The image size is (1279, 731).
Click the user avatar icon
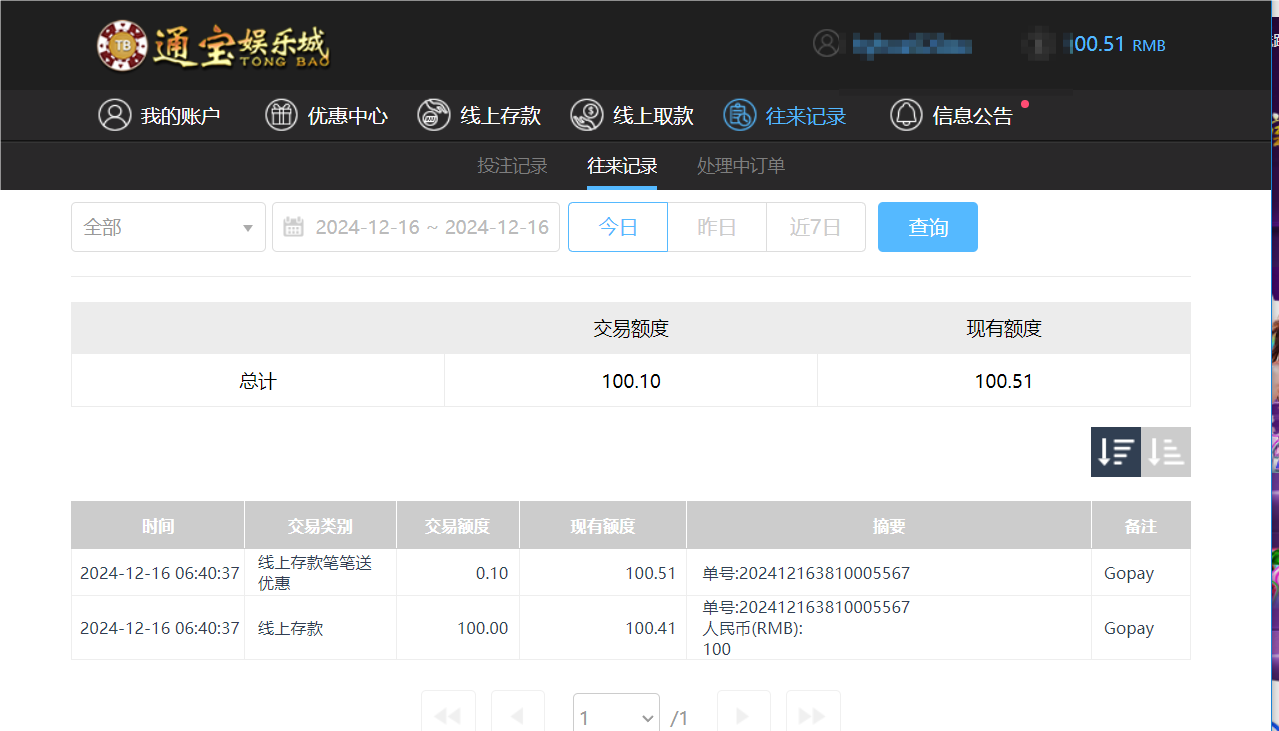(826, 44)
